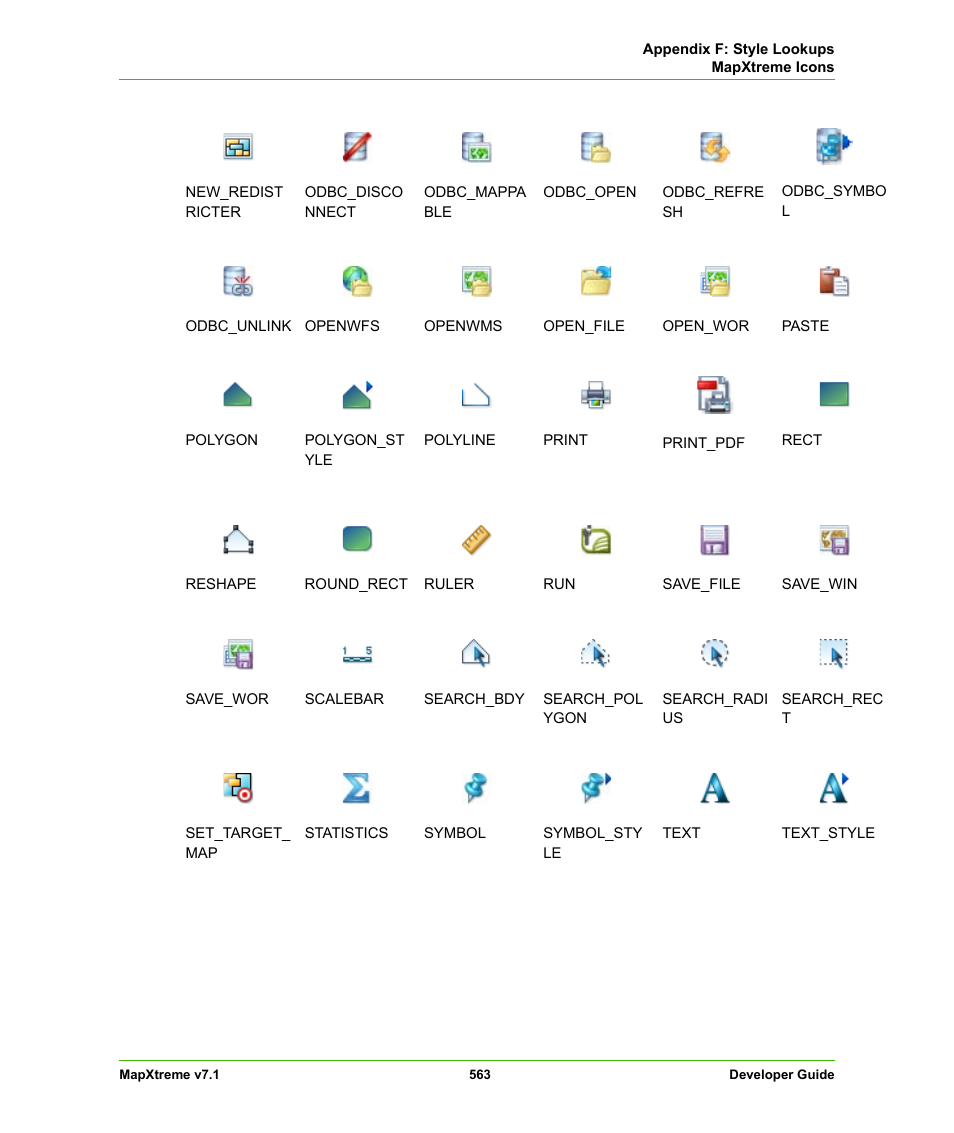The height and width of the screenshot is (1133, 954).
Task: Click the 'RULER' label text
Action: pos(449,584)
